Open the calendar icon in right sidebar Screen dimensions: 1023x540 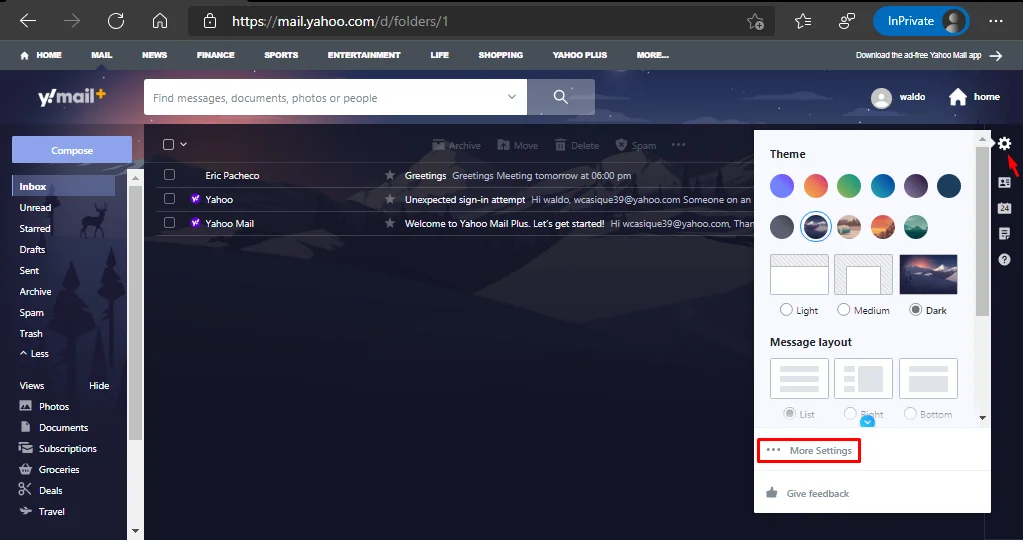[x=1004, y=208]
